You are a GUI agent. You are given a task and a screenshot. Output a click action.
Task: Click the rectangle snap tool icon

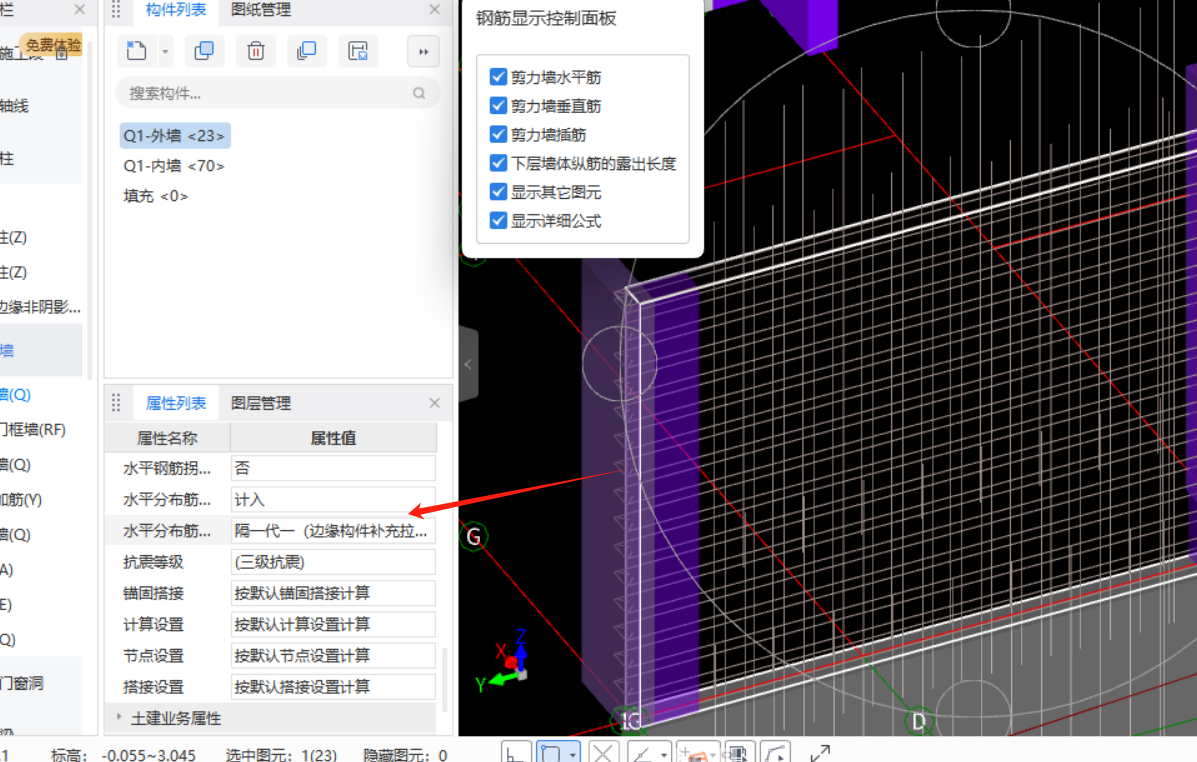pos(550,753)
